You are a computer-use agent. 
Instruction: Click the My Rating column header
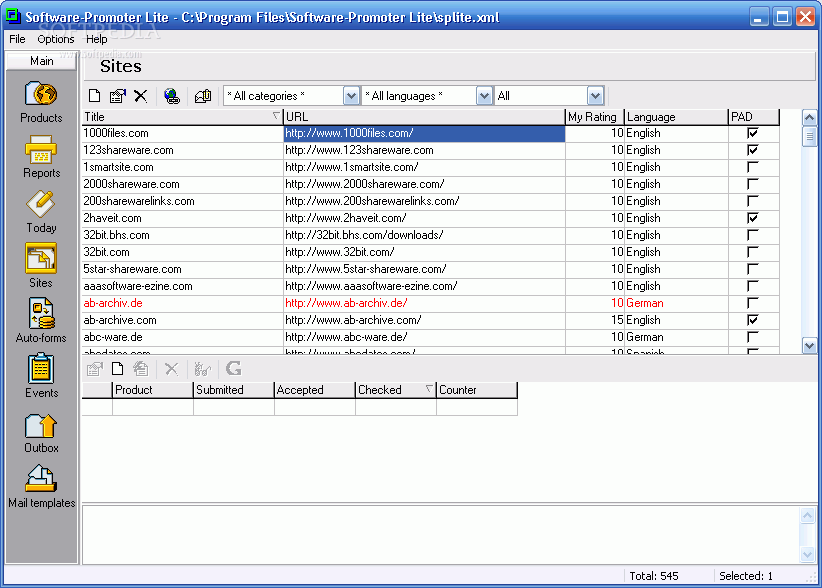pyautogui.click(x=594, y=117)
